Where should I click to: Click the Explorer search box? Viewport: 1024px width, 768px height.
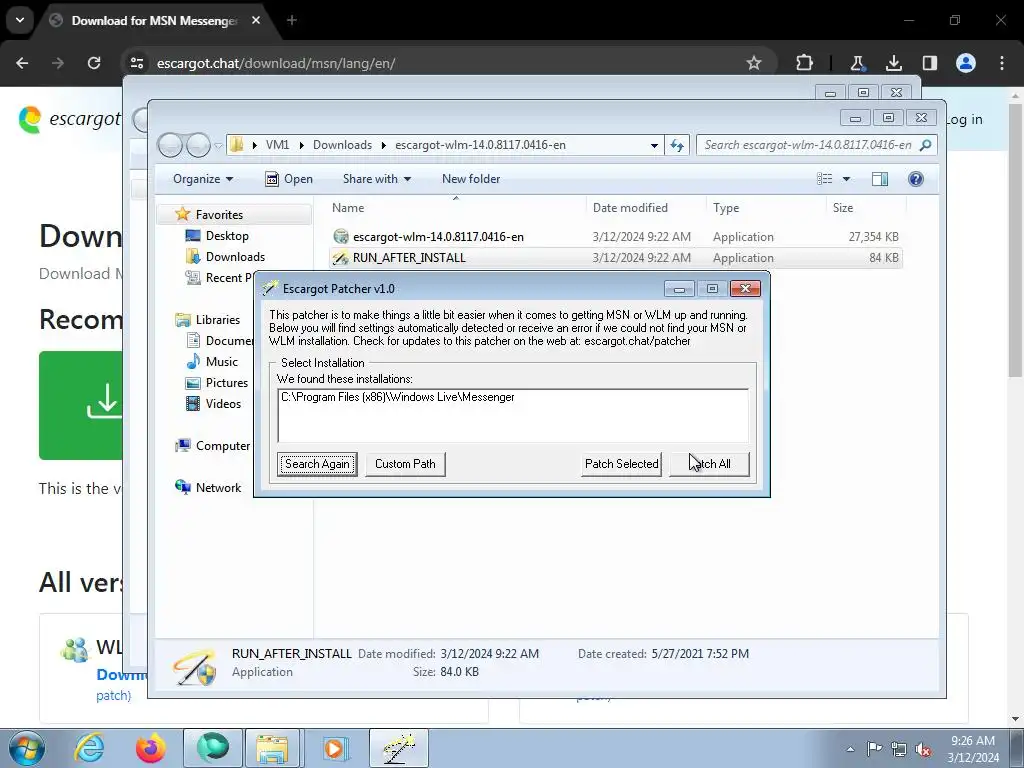[x=816, y=145]
